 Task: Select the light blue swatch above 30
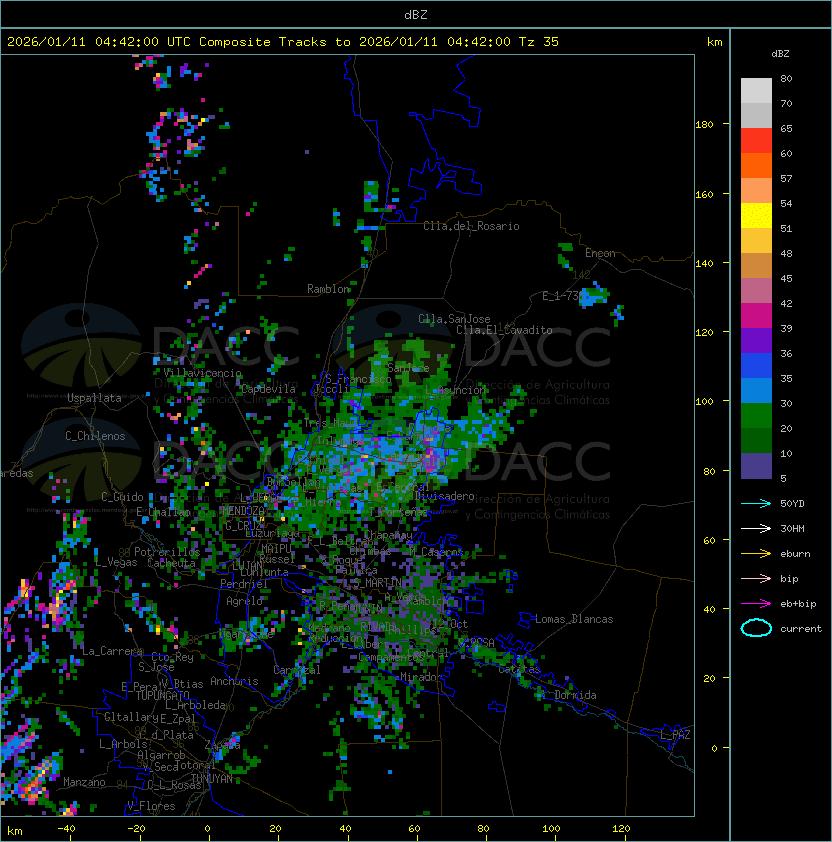click(756, 390)
